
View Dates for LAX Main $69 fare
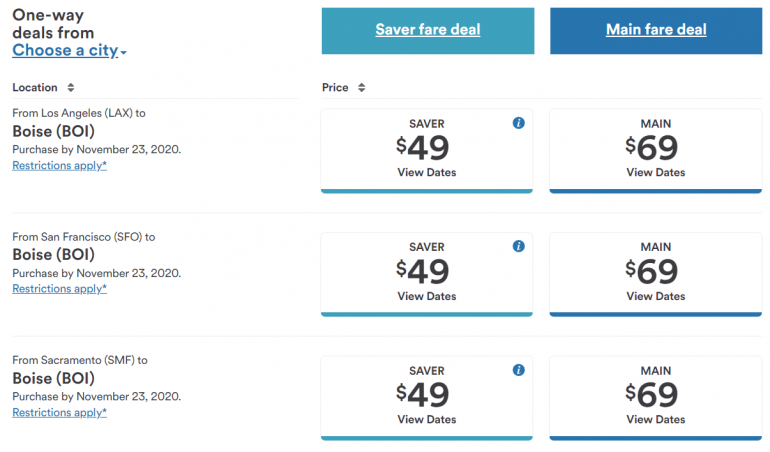pos(655,172)
